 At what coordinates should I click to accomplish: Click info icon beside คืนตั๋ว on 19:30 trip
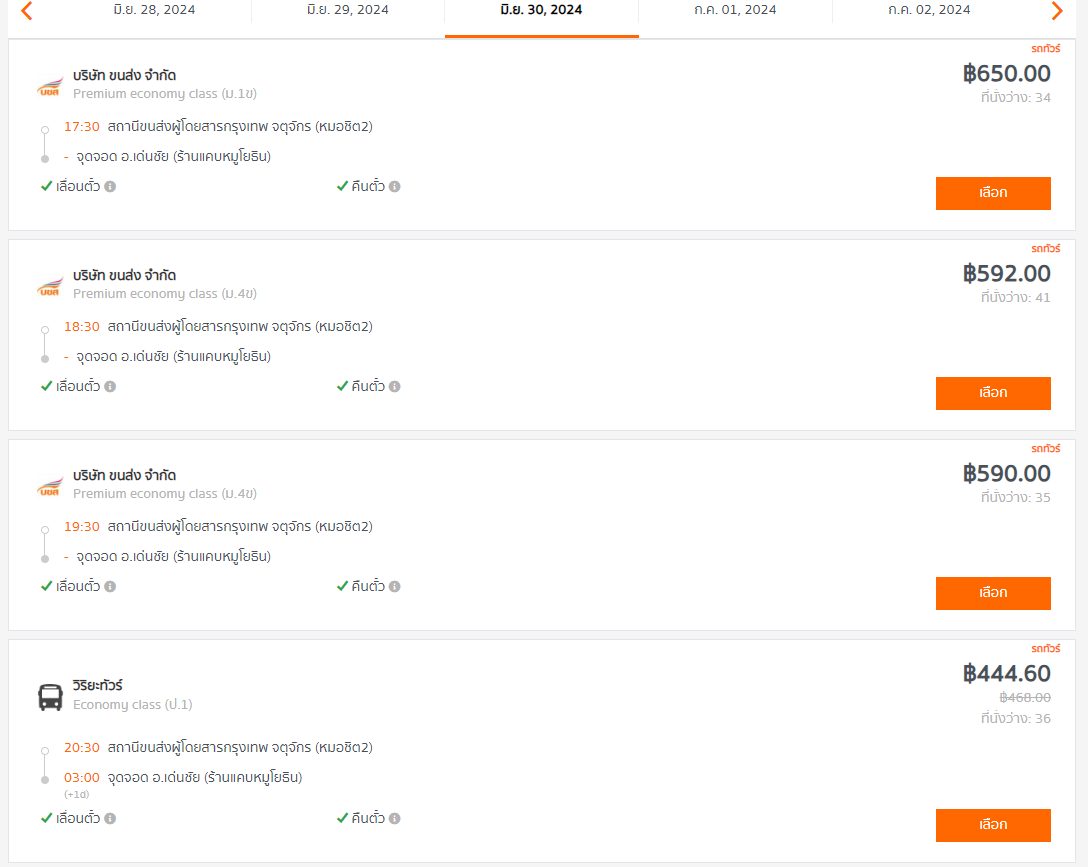pos(395,587)
